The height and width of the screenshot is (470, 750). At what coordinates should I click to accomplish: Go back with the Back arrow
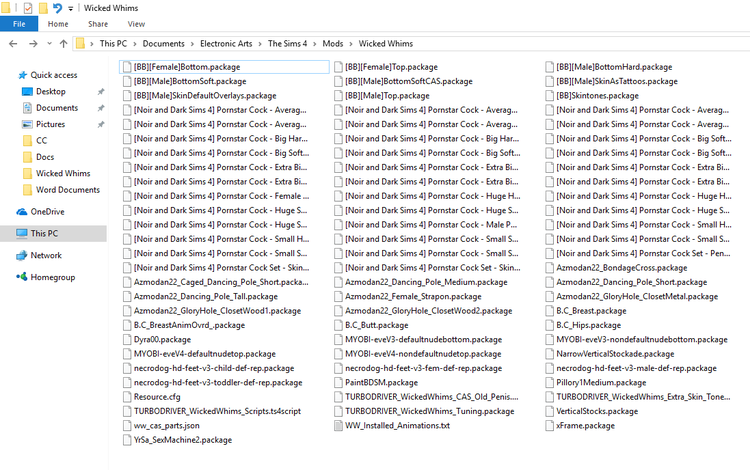point(13,44)
